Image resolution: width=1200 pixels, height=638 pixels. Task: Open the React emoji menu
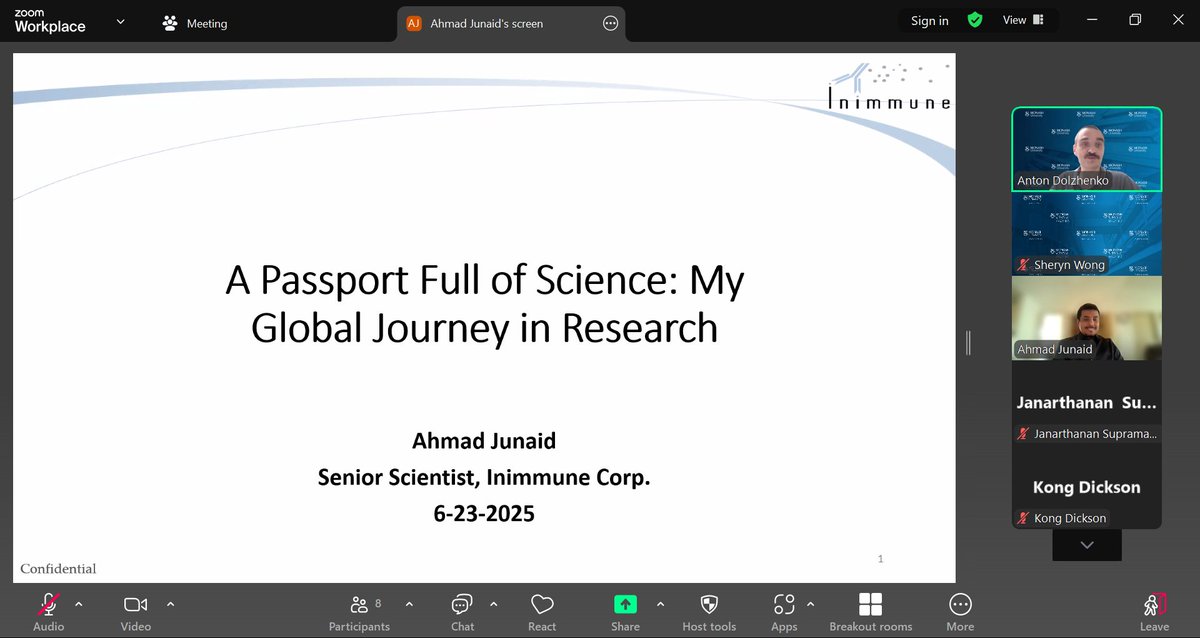(542, 612)
